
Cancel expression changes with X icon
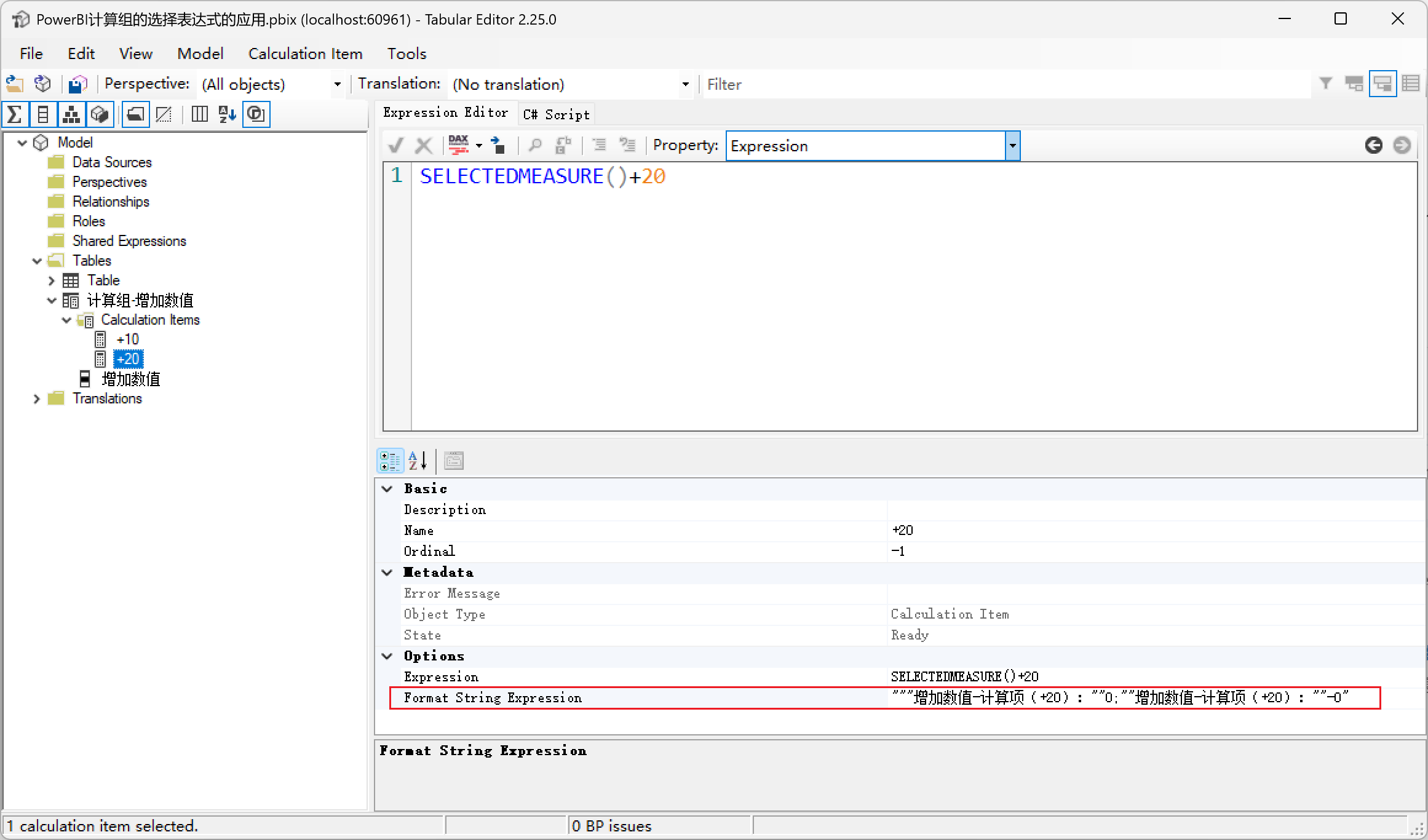coord(424,146)
